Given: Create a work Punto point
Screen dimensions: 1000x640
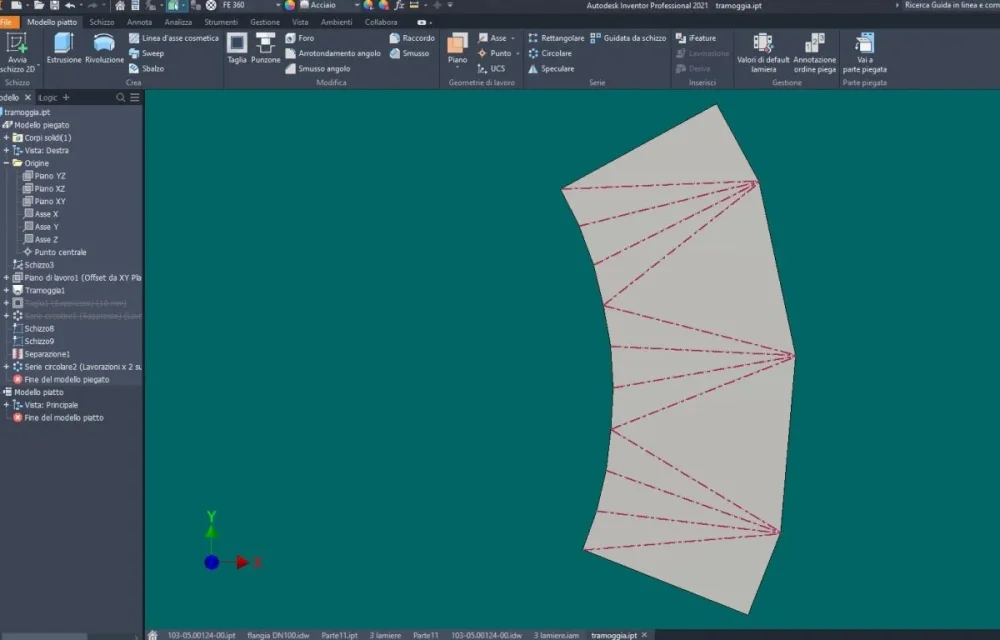Looking at the screenshot, I should pyautogui.click(x=495, y=54).
